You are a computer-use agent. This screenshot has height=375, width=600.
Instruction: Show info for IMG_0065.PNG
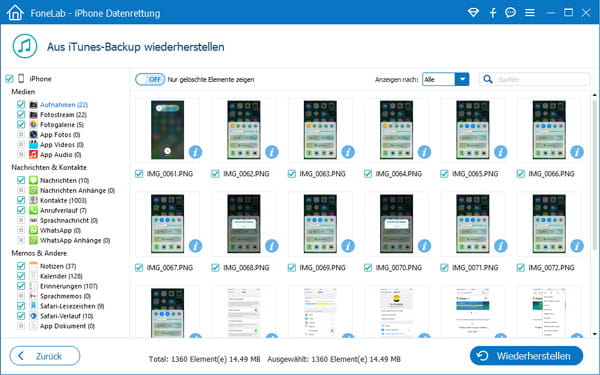pos(501,152)
